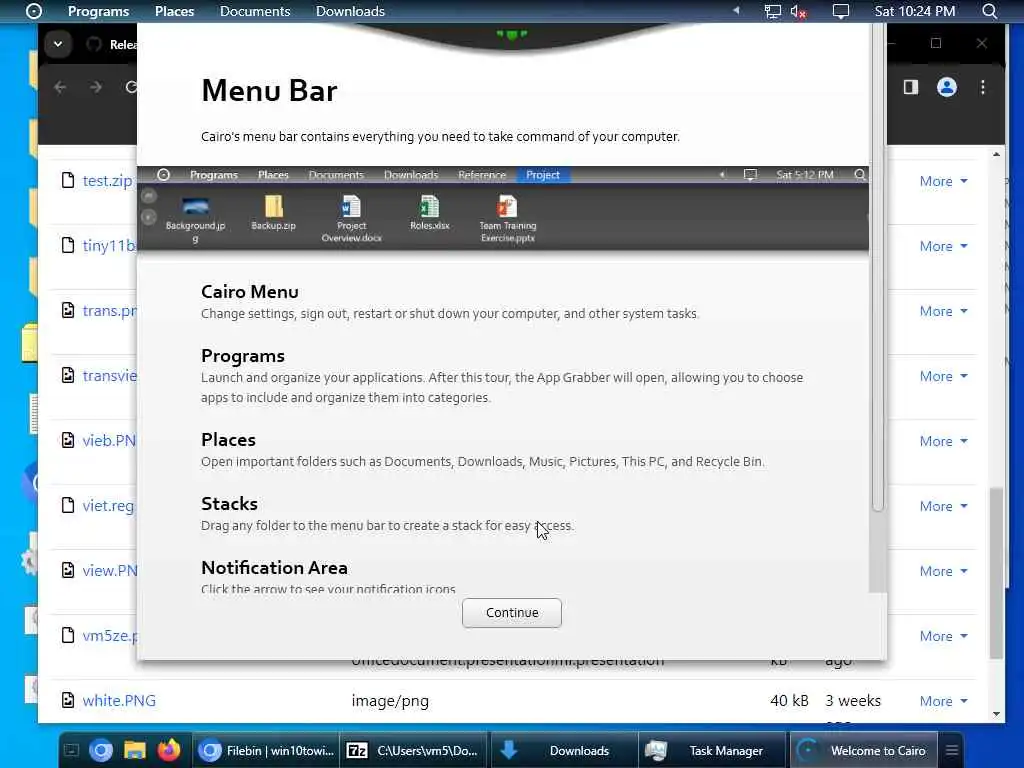Go back in the browser window
1024x768 pixels.
pos(60,87)
